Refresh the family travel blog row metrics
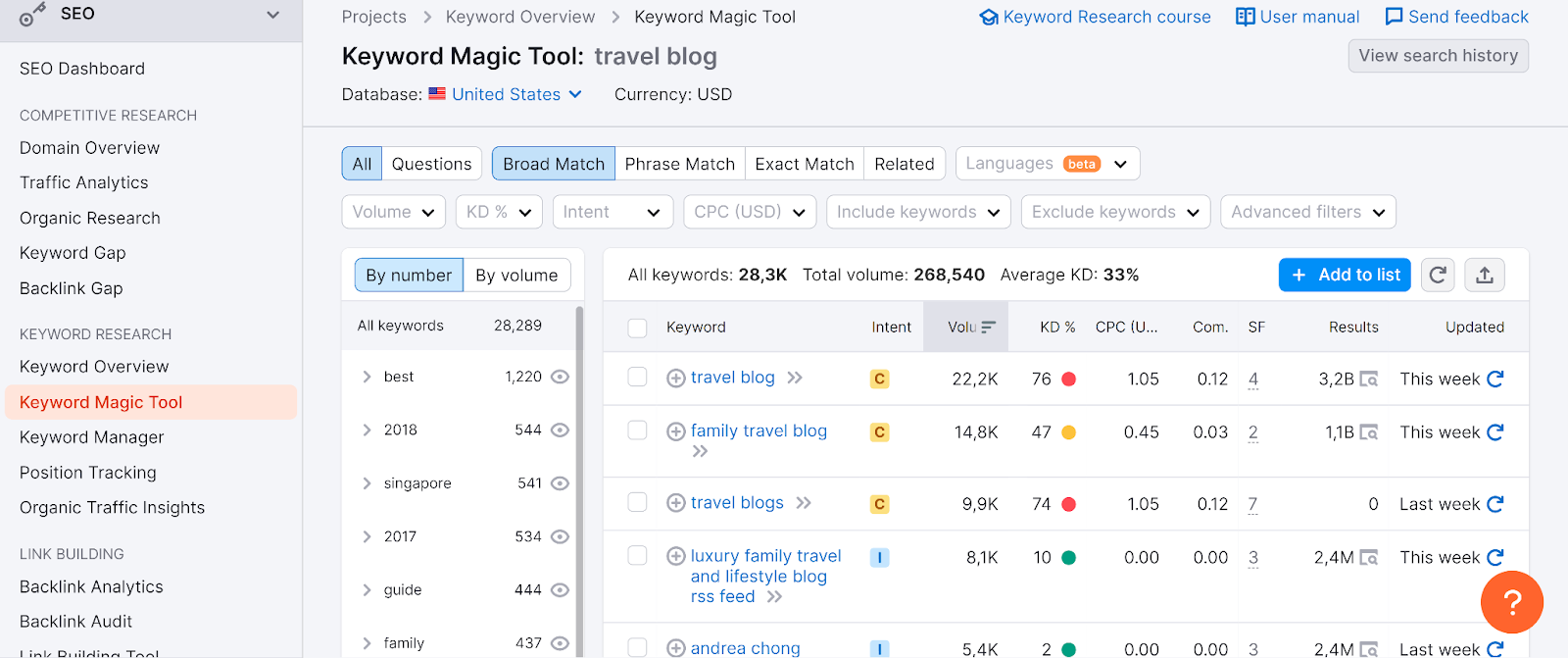 (x=1495, y=432)
